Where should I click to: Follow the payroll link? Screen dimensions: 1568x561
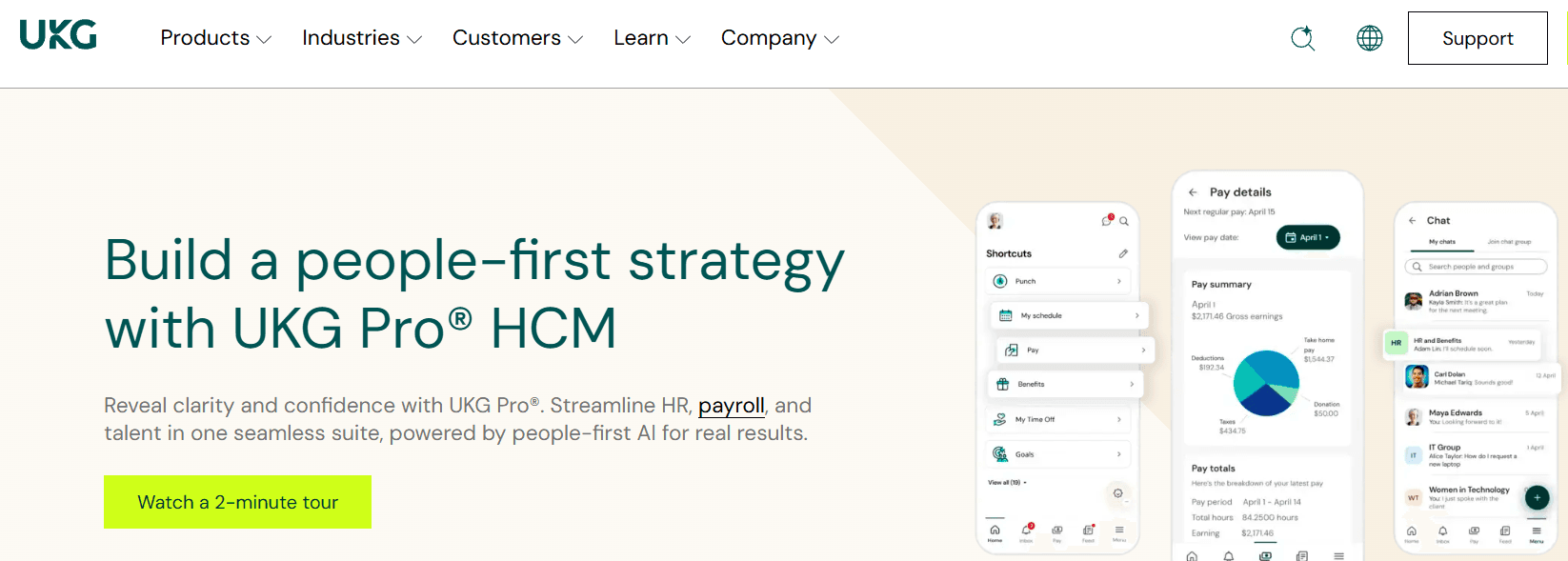coord(732,406)
